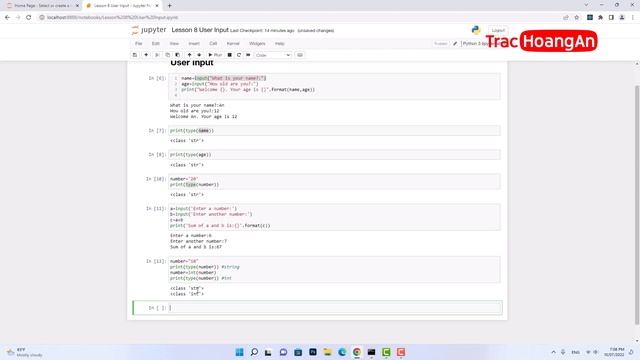Open the Insert menu

[x=194, y=43]
